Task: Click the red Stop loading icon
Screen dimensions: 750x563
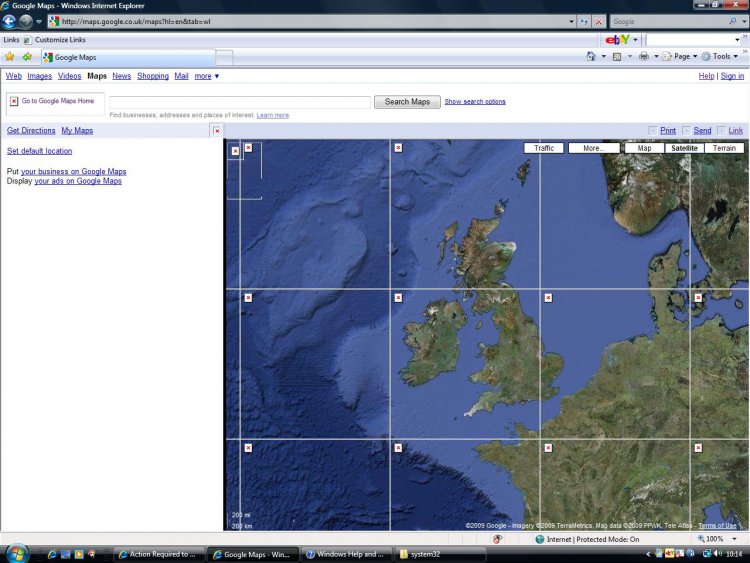Action: [598, 22]
